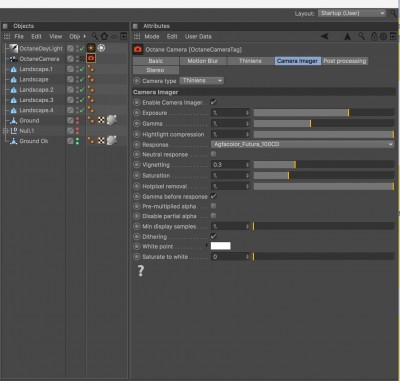Pick the White point color swatch
Screen dimensions: 400x381
[x=221, y=246]
